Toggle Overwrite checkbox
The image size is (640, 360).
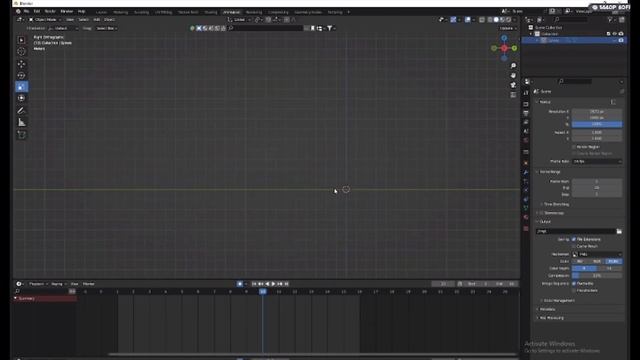point(574,283)
